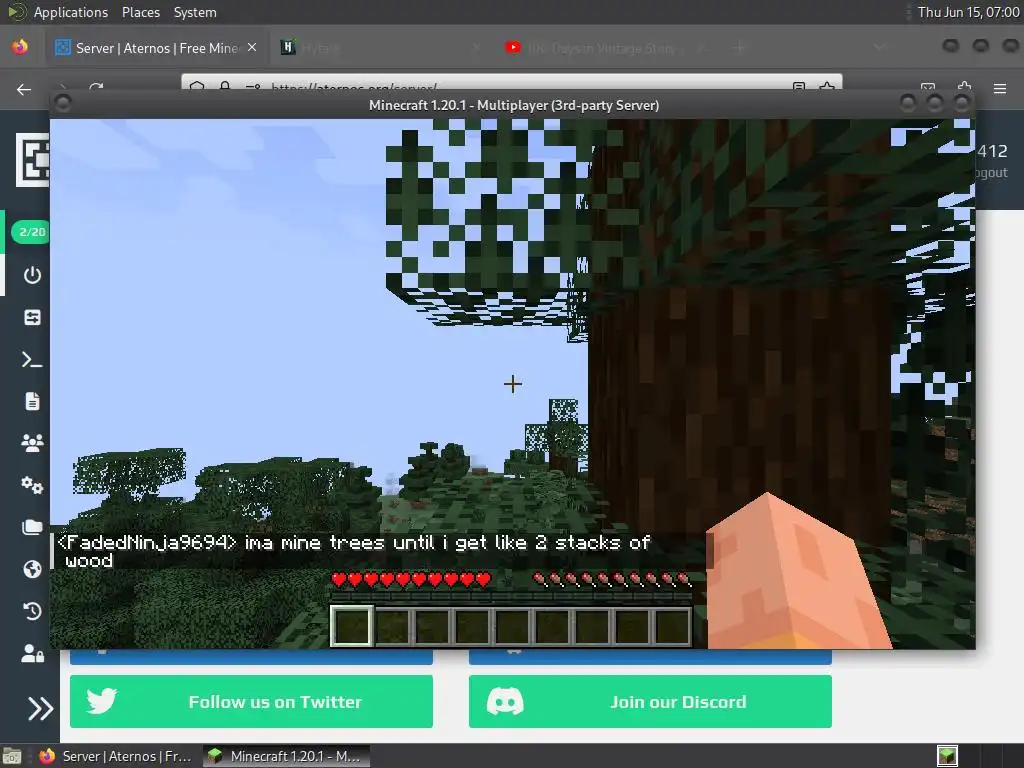Screen dimensions: 1024x768
Task: Open the Applications menu in top panel
Action: click(x=71, y=12)
